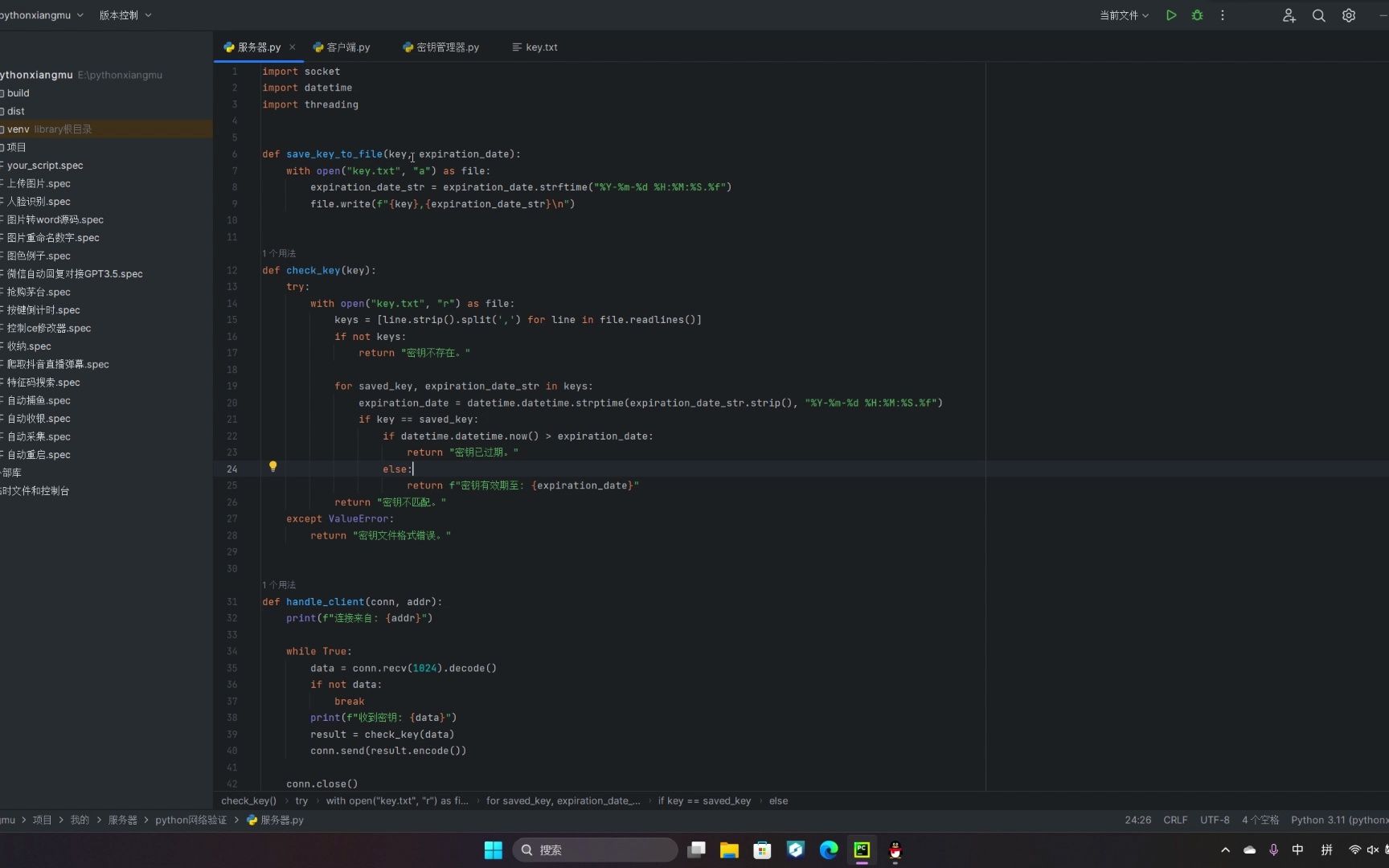This screenshot has width=1389, height=868.
Task: Switch to the 密钥管理器.py tab
Action: [x=440, y=47]
